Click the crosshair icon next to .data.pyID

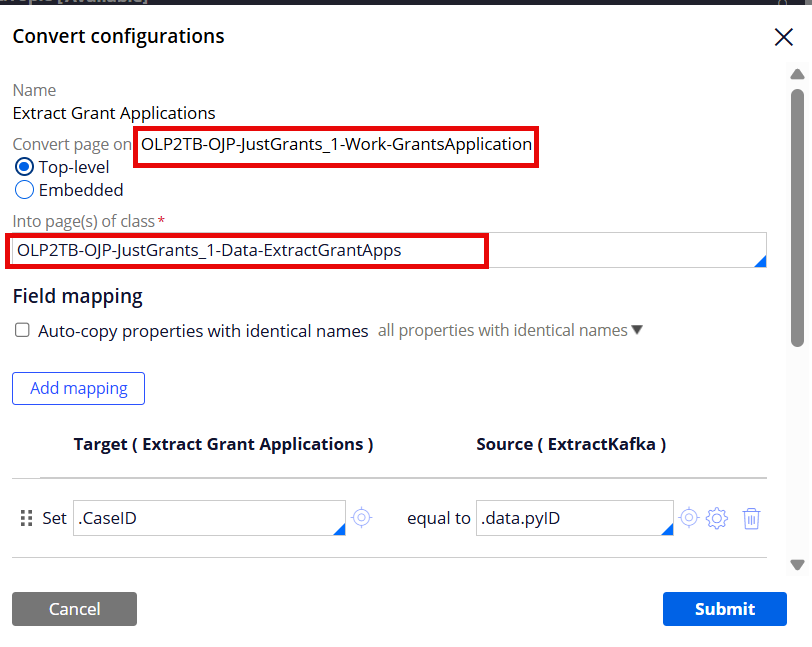689,517
